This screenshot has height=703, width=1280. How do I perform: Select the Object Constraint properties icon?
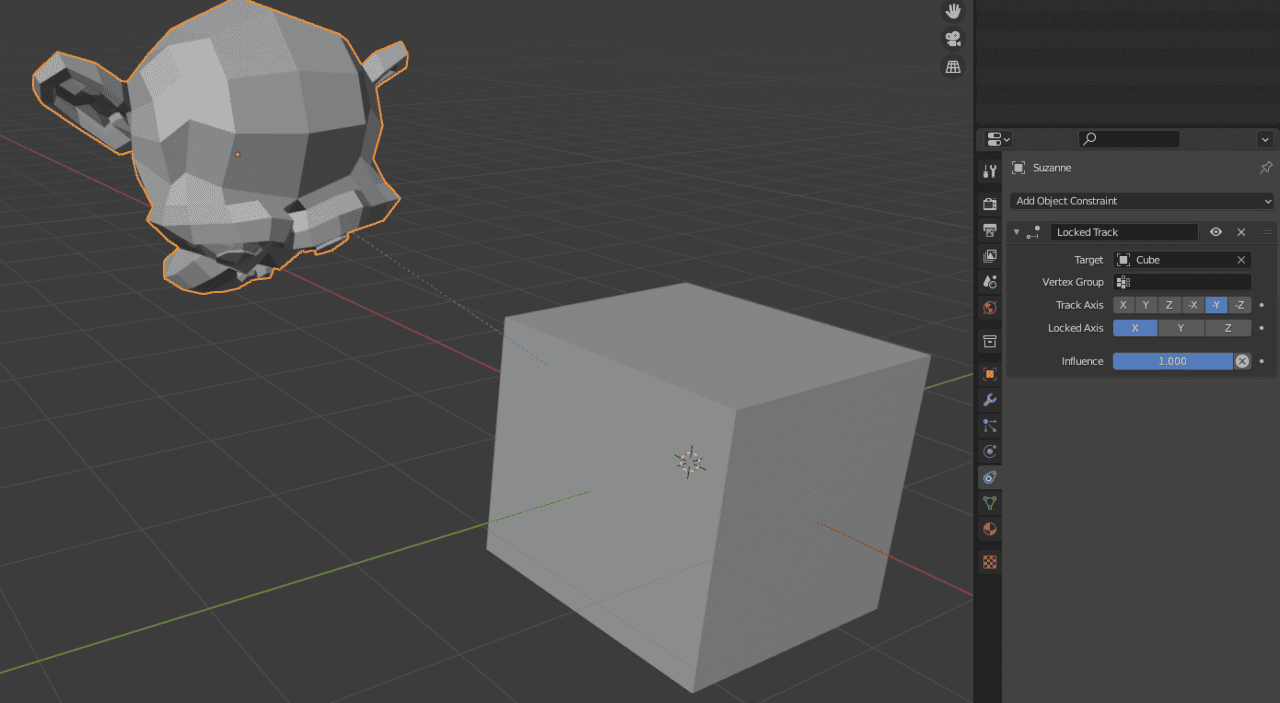coord(989,477)
